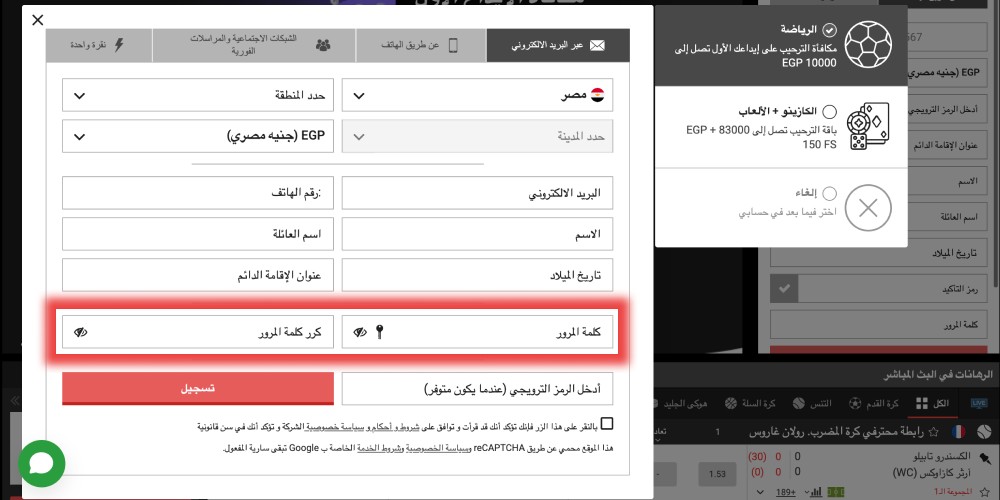Screen dimensions: 1000x500
Task: Click the الرهانات في البث المباشر heading
Action: point(938,374)
